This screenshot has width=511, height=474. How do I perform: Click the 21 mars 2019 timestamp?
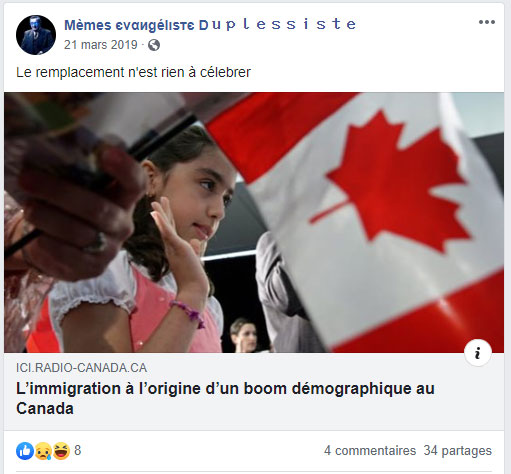tap(101, 45)
